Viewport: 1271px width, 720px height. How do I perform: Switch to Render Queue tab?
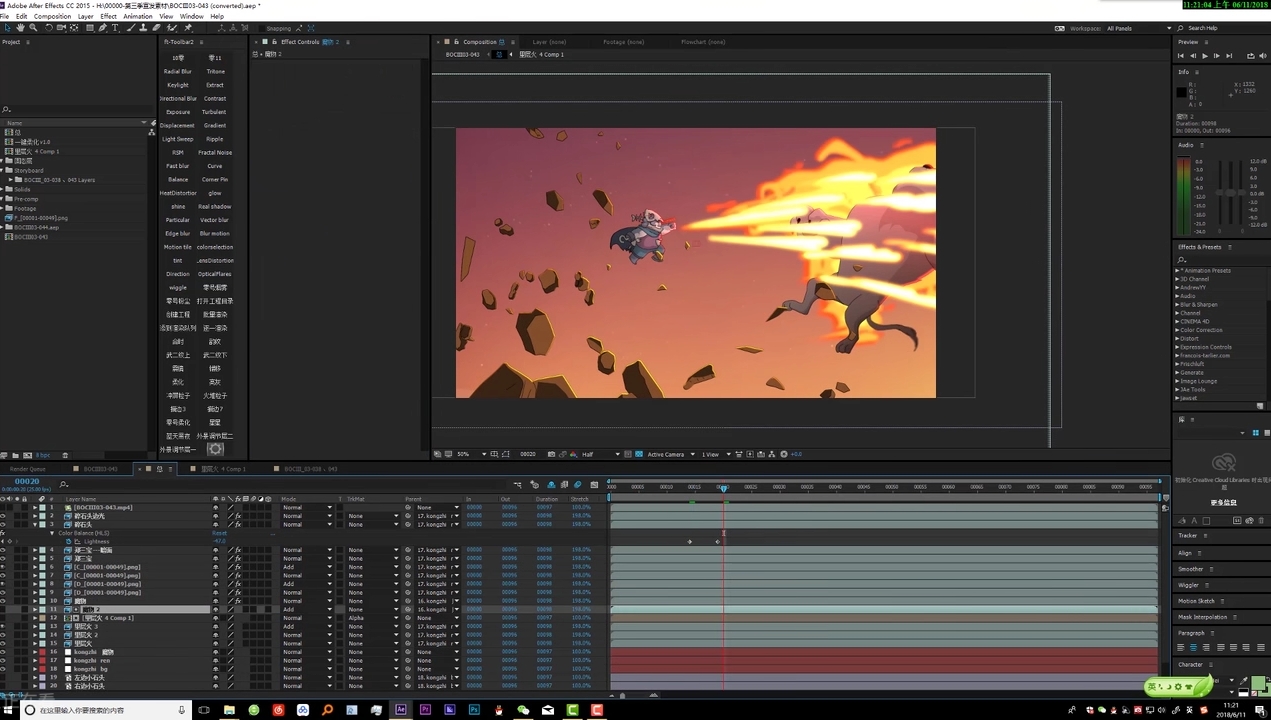(28, 468)
